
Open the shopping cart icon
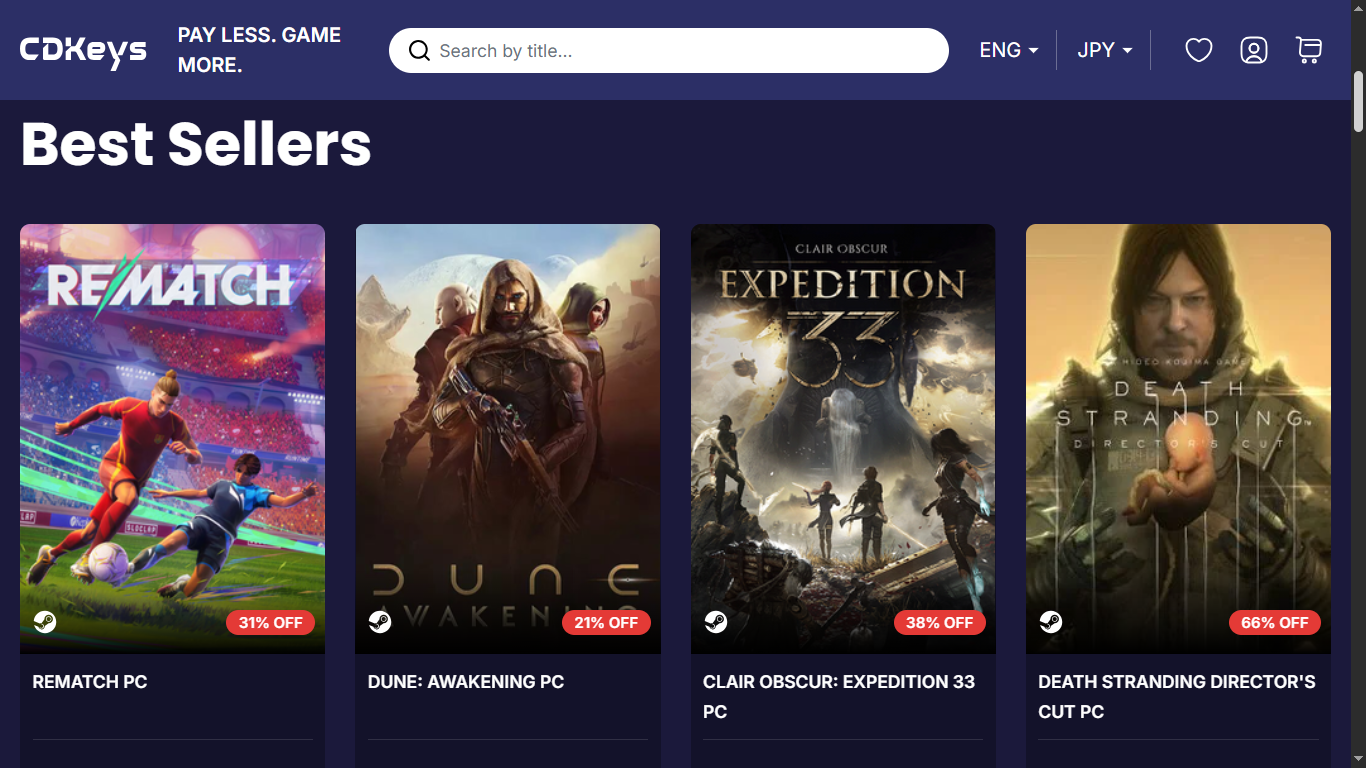click(1308, 50)
